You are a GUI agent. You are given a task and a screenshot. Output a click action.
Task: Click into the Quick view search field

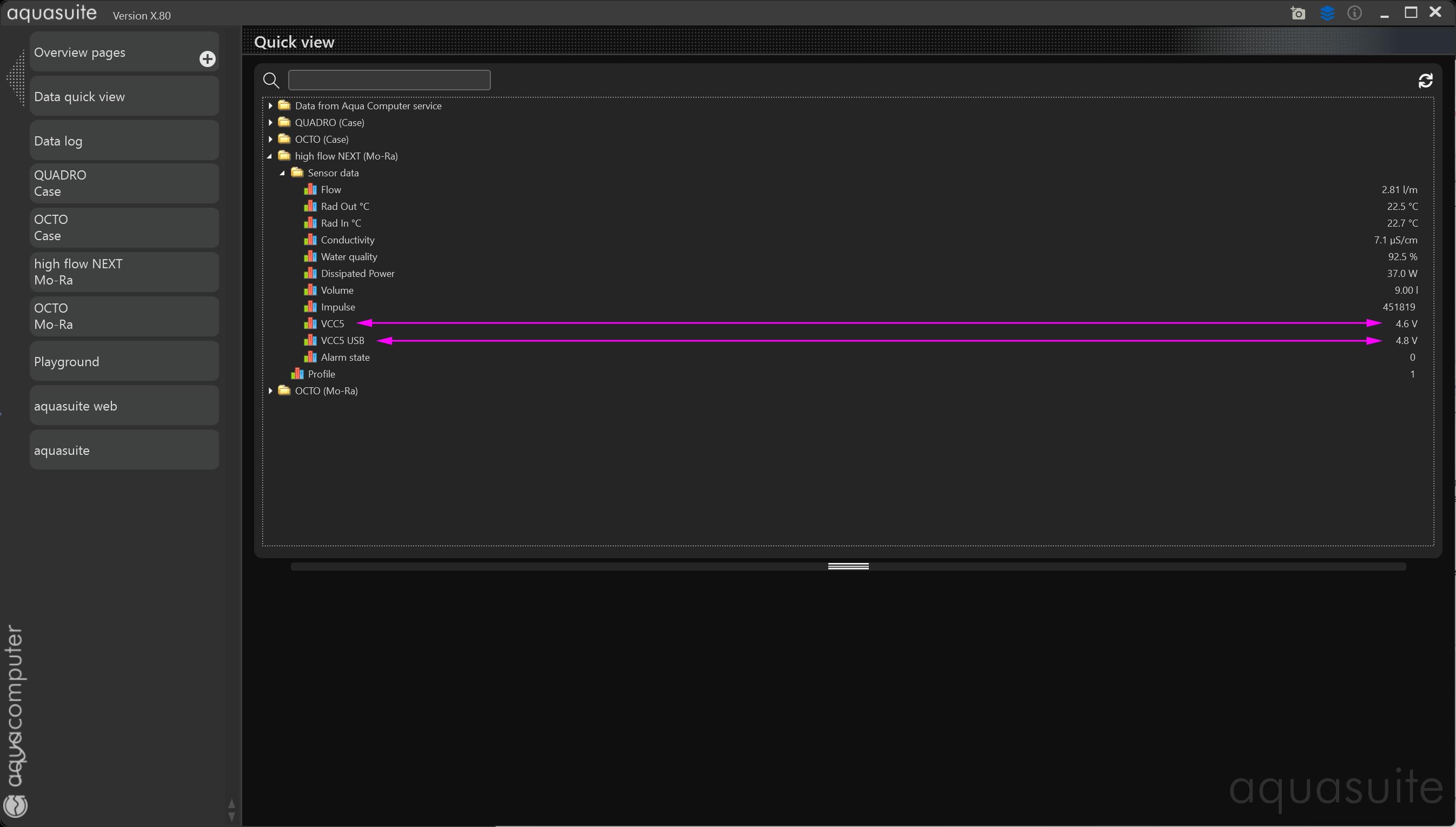pos(389,80)
